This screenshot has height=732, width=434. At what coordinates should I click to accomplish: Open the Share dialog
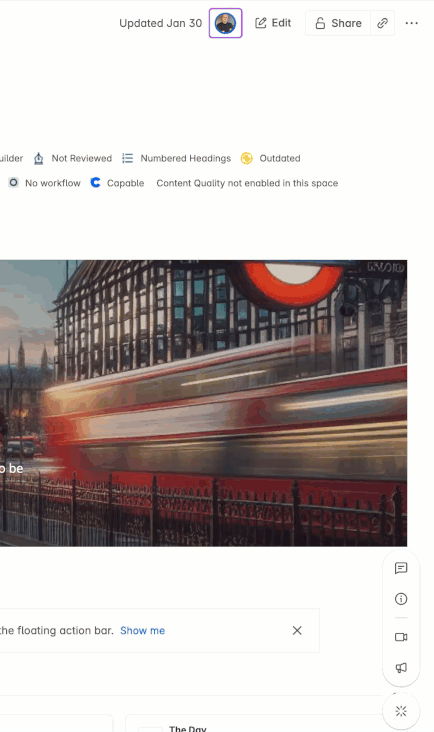click(338, 23)
